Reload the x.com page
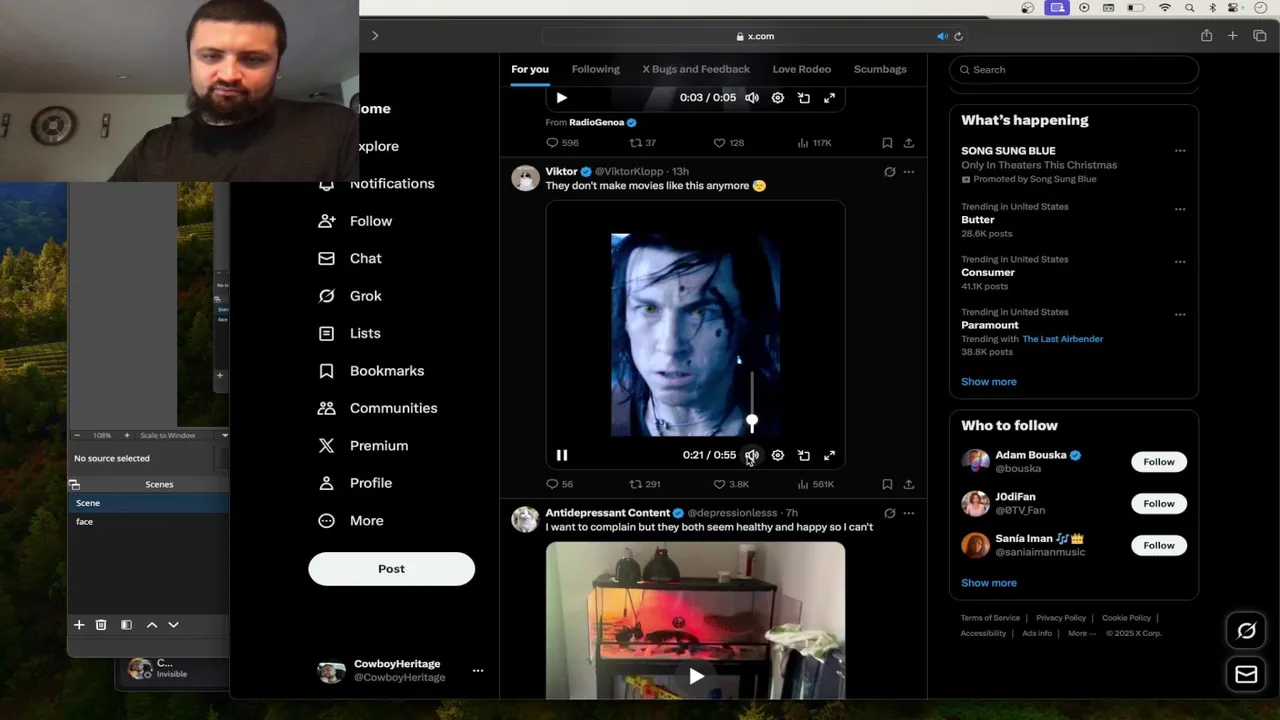 [958, 36]
